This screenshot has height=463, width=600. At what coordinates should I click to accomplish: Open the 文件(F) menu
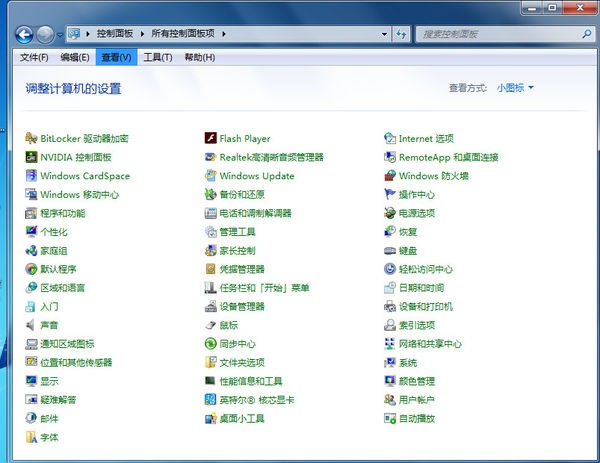tap(35, 58)
